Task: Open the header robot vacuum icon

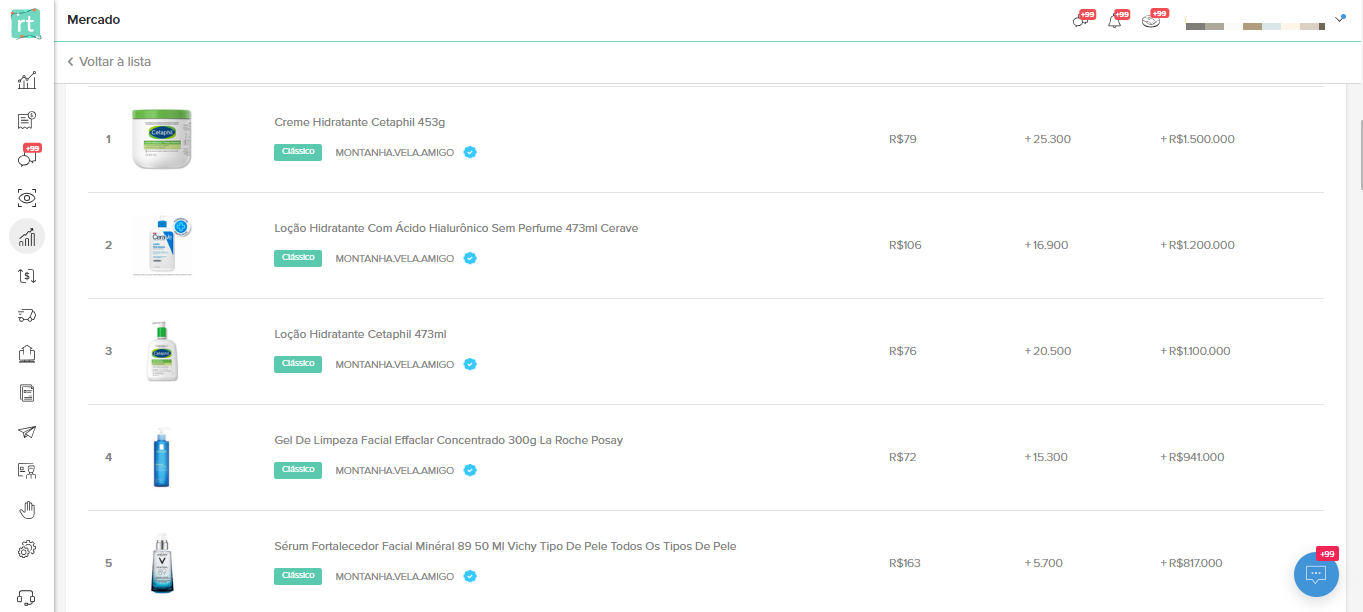Action: coord(1153,19)
